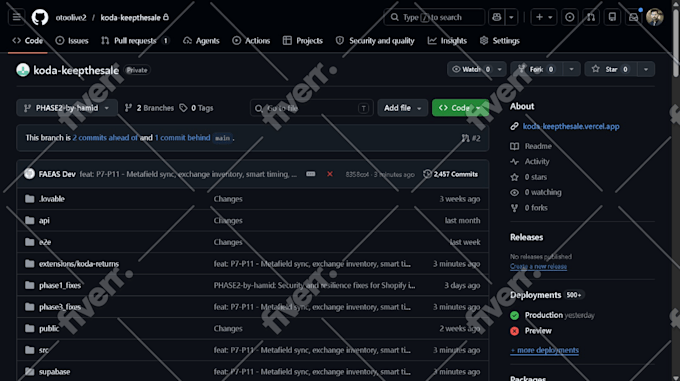The image size is (680, 381).
Task: View the 0 Tags link
Action: (196, 108)
